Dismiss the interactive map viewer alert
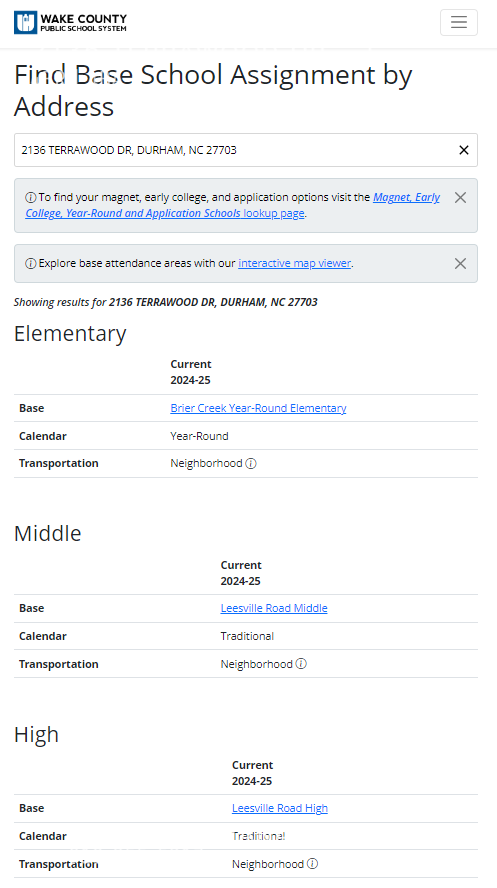Viewport: 497px width, 888px height. coord(460,263)
